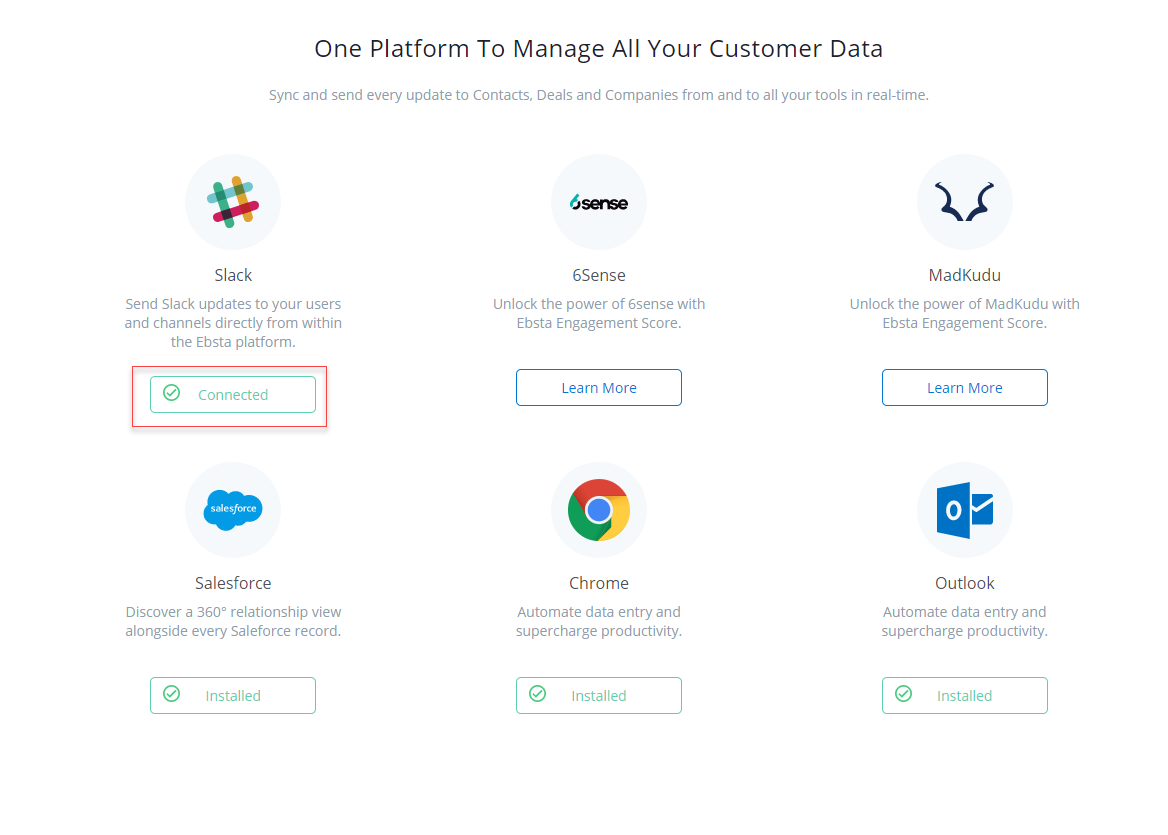
Task: Click the 6sense logo icon
Action: 599,202
